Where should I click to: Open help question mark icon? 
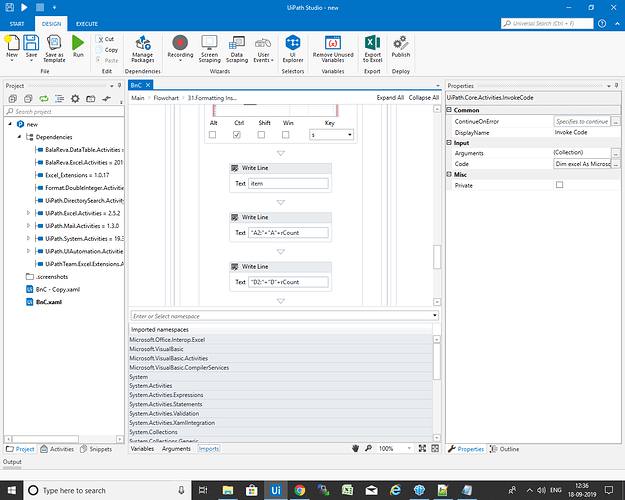602,24
